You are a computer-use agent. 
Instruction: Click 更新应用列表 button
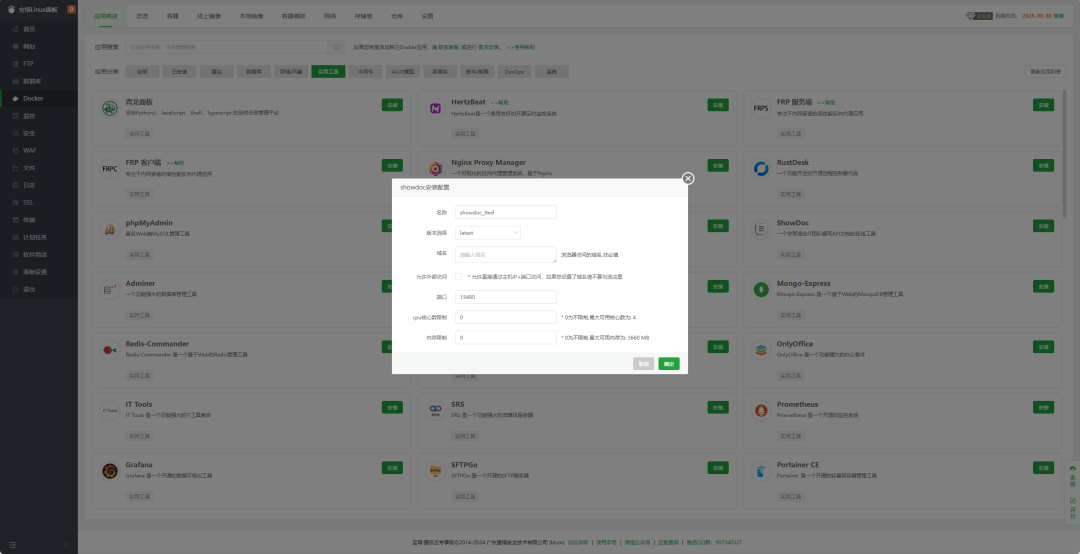point(1046,71)
